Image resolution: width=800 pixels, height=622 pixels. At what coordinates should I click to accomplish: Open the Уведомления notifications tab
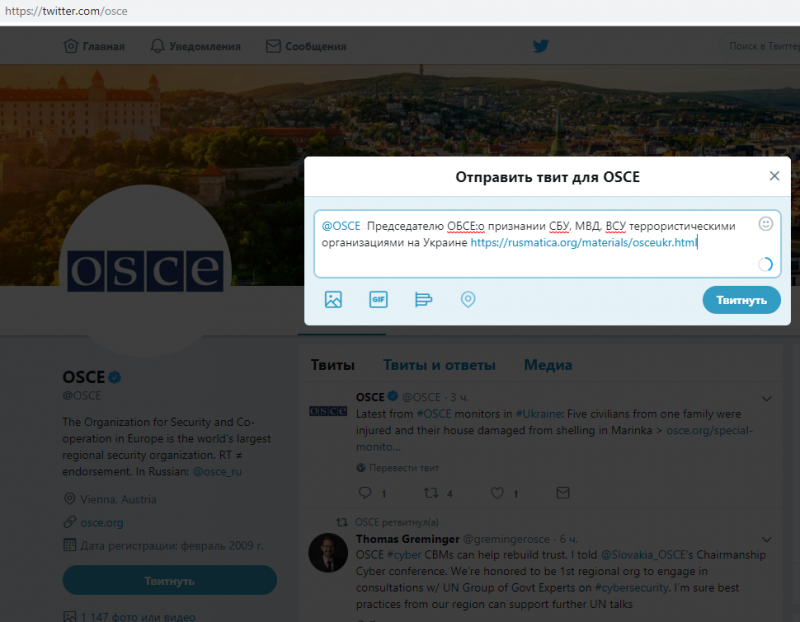(195, 46)
